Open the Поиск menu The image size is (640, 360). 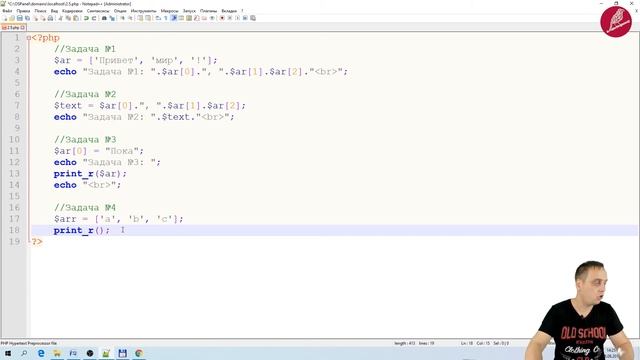(x=40, y=11)
